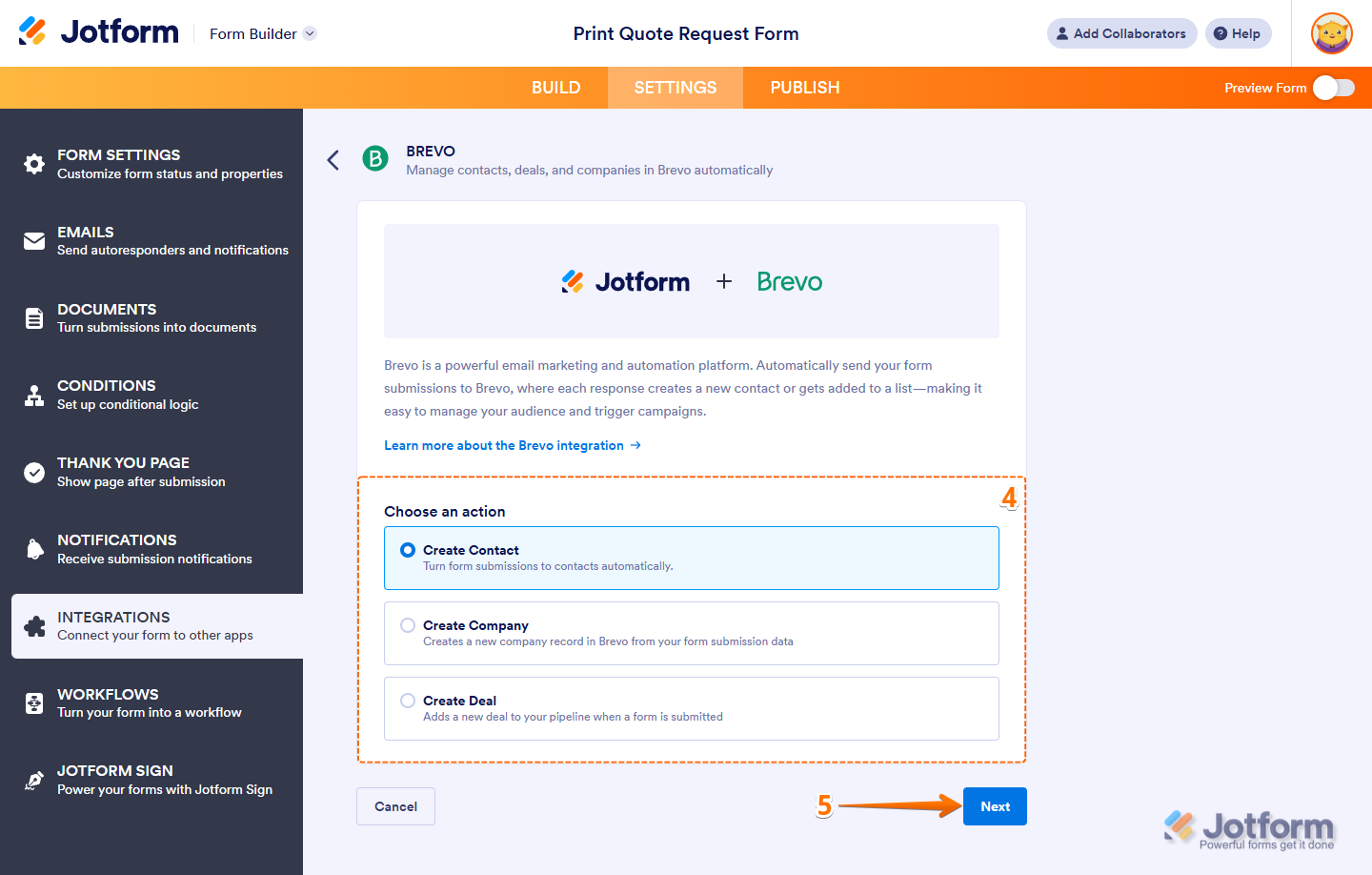1372x875 pixels.
Task: Open the PUBLISH tab
Action: point(804,87)
